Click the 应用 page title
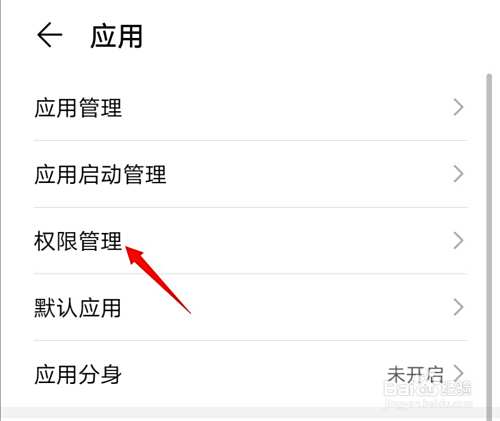Viewport: 500px width, 421px height. 117,36
